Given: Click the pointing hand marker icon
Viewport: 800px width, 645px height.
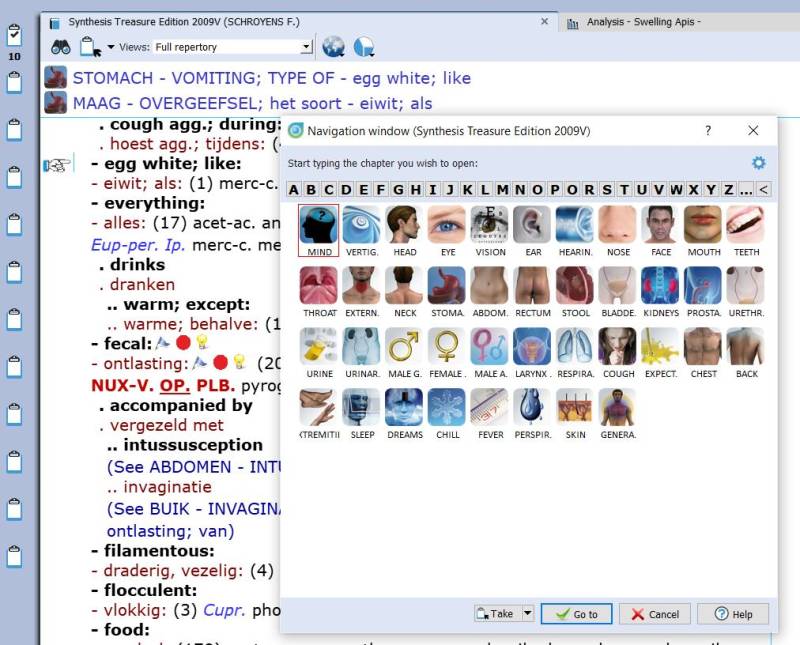Looking at the screenshot, I should click(x=57, y=165).
